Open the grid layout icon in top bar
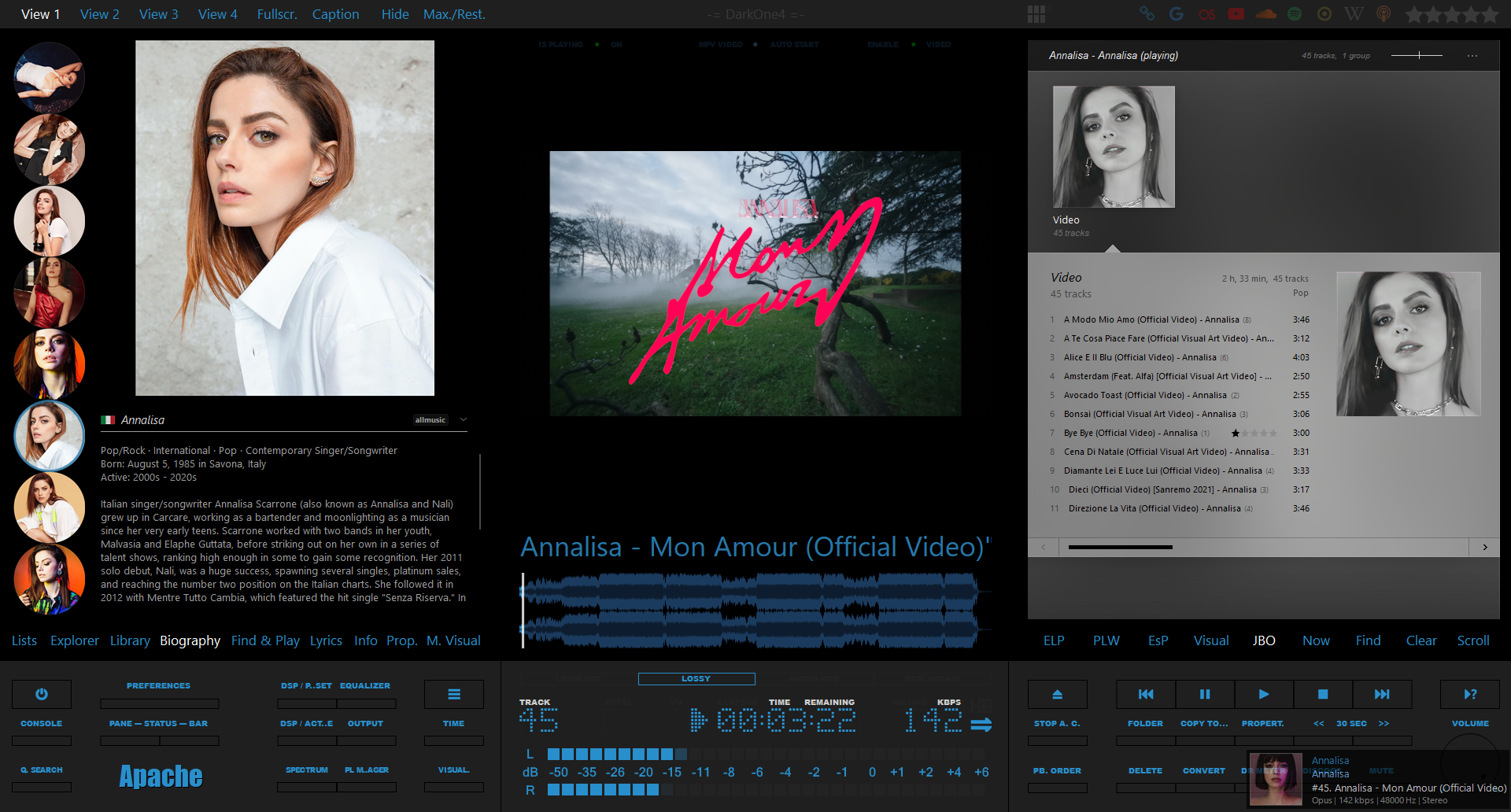This screenshot has height=812, width=1511. coord(1036,14)
